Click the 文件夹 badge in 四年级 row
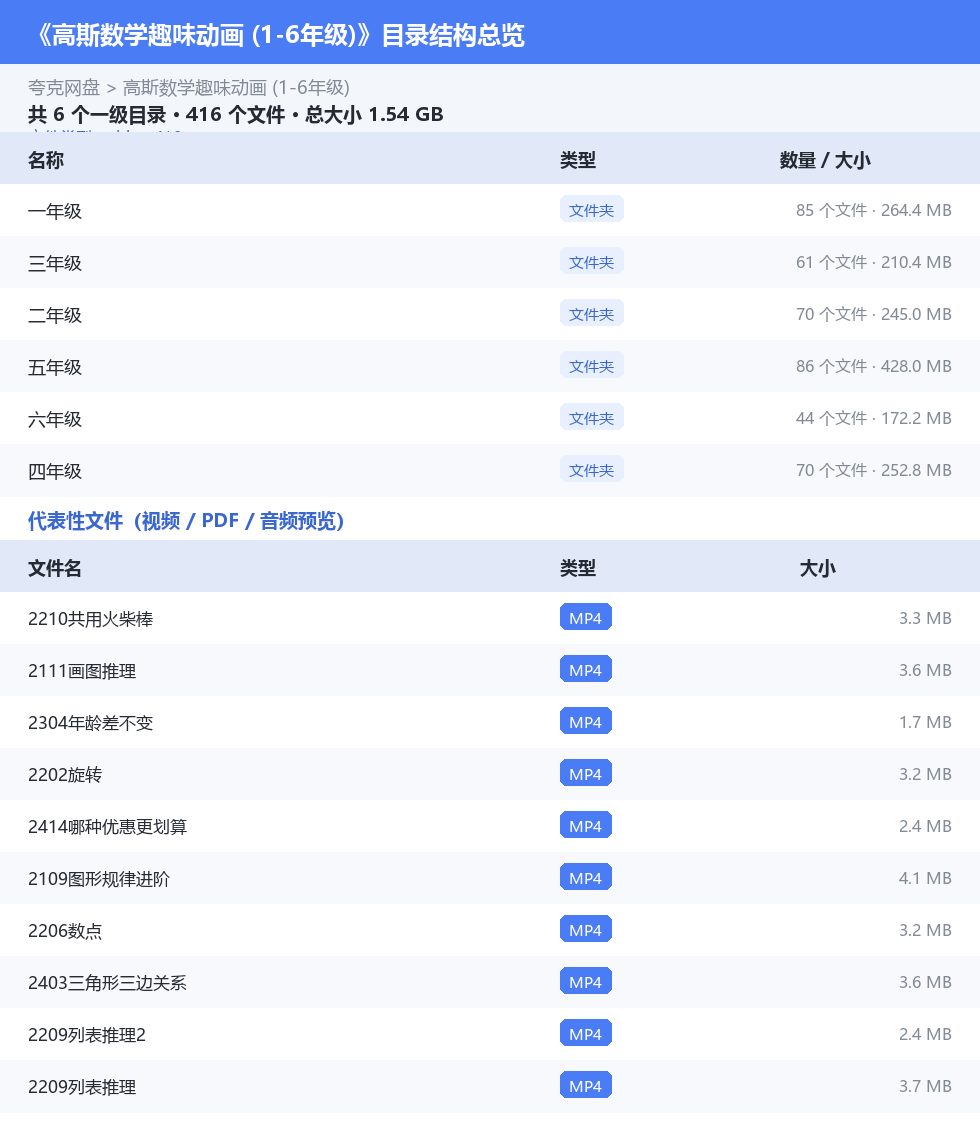This screenshot has width=980, height=1144. [x=592, y=470]
